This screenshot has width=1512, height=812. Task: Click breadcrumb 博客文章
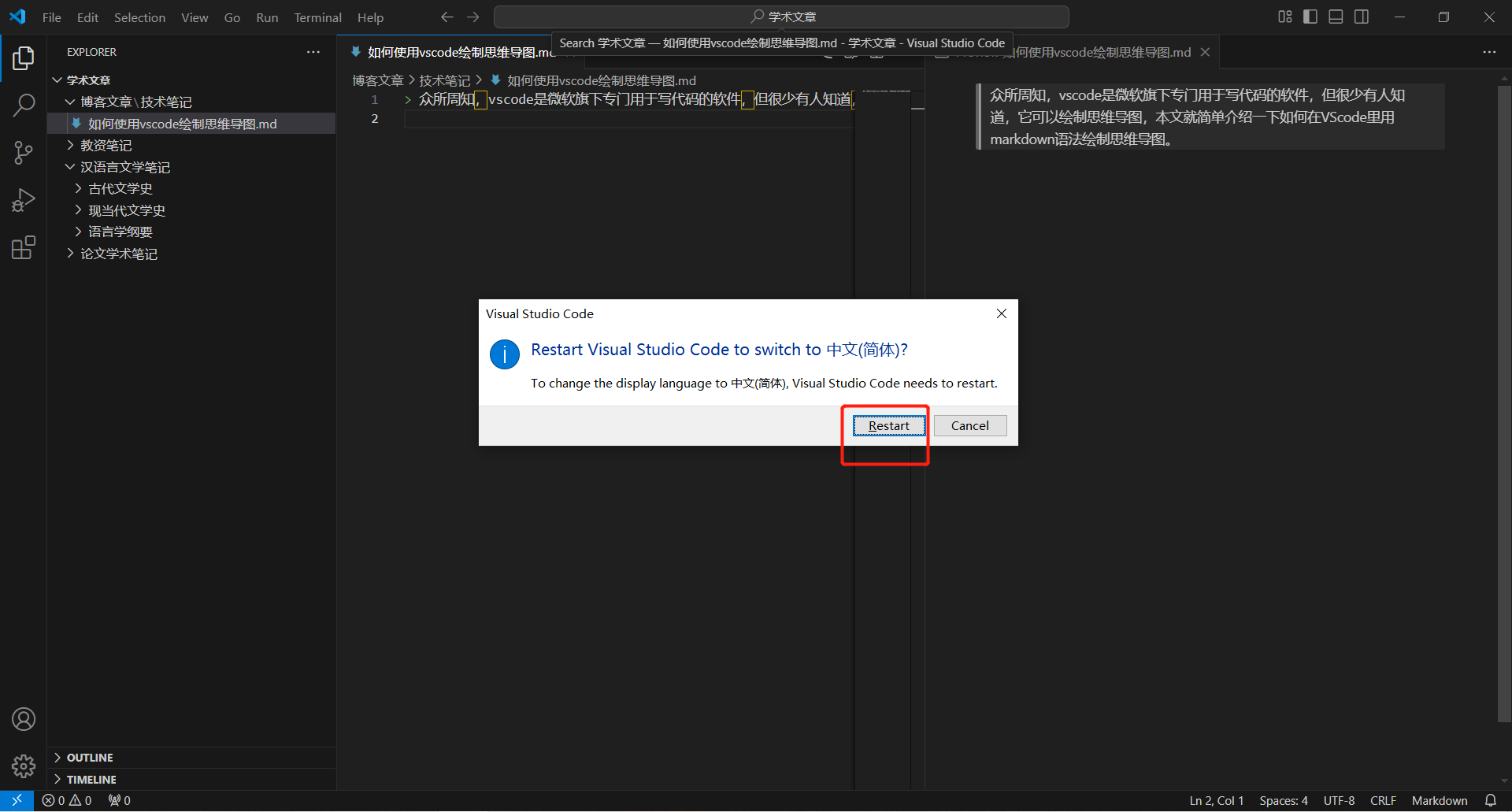pos(378,80)
